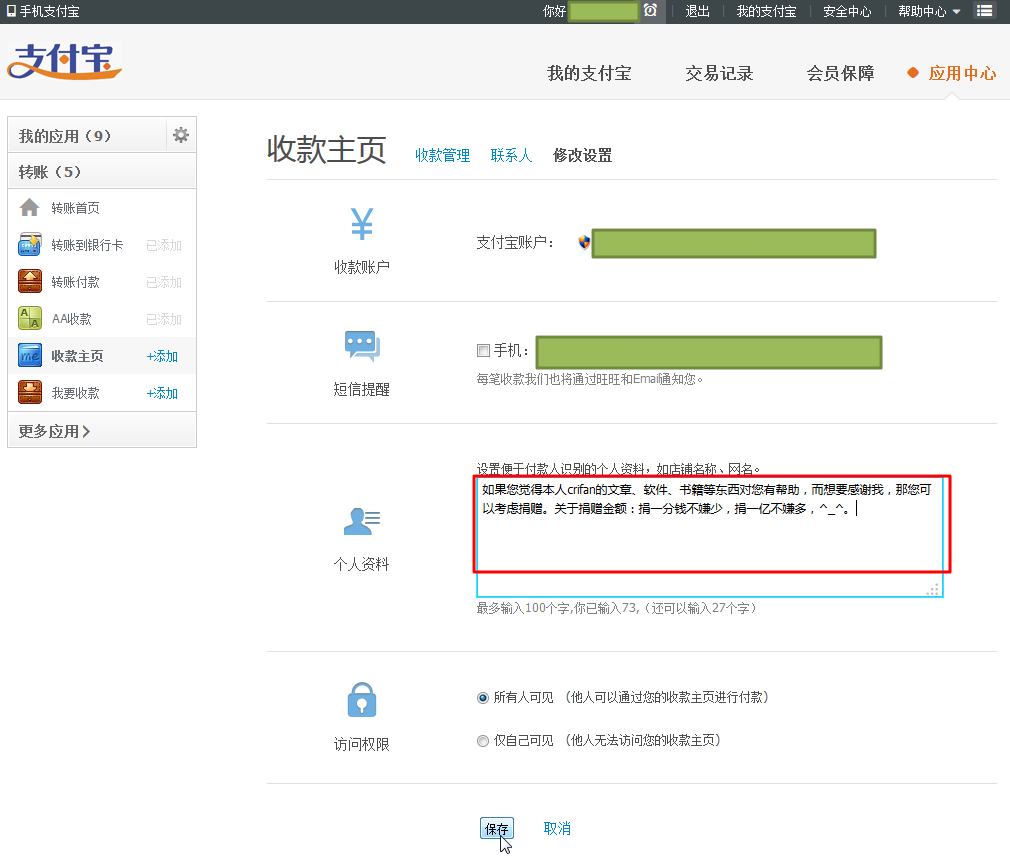Click the 收款主页 me icon
Viewport: 1010px width, 863px height.
pyautogui.click(x=30, y=356)
